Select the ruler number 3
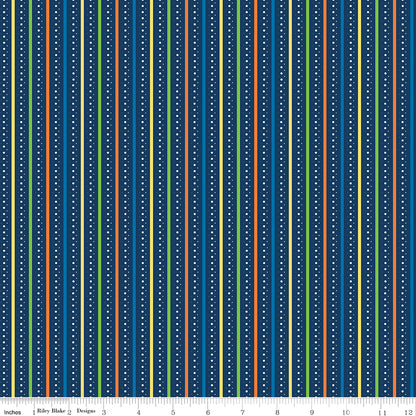Screen dimensions: 416x416 tap(104, 412)
